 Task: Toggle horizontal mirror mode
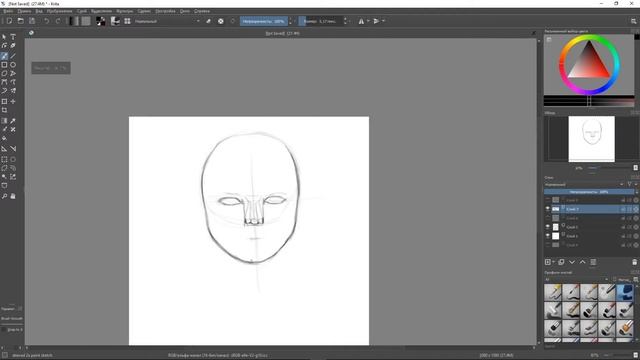(361, 21)
